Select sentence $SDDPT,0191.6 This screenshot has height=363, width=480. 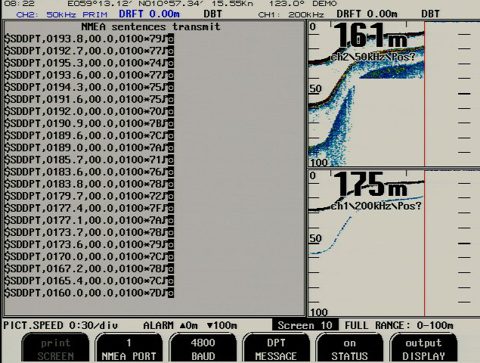89,99
